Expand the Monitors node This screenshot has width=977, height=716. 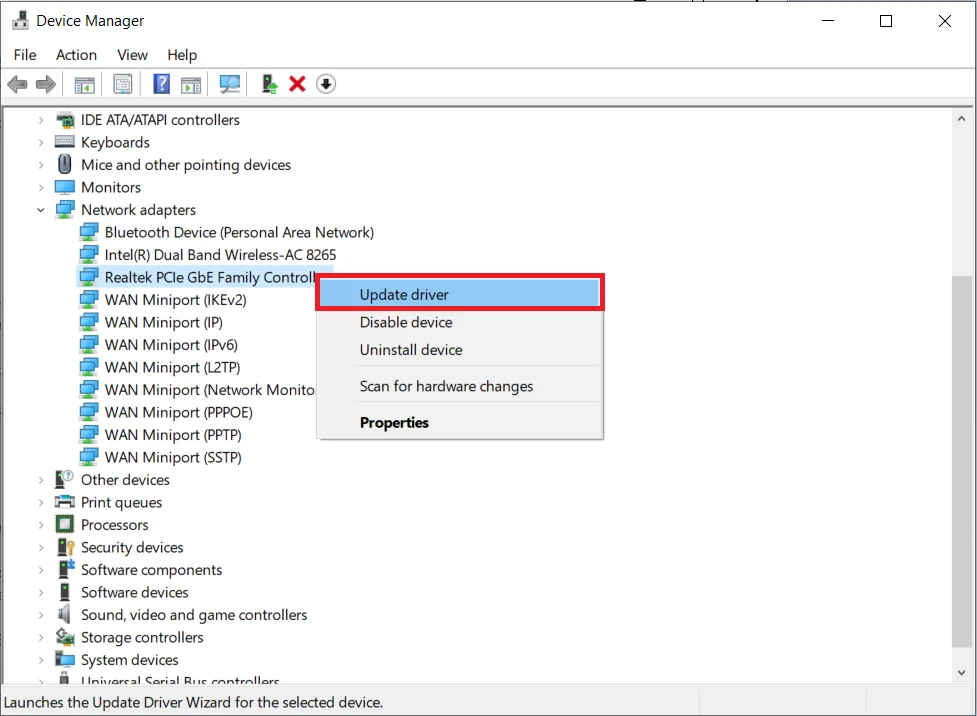pyautogui.click(x=41, y=188)
